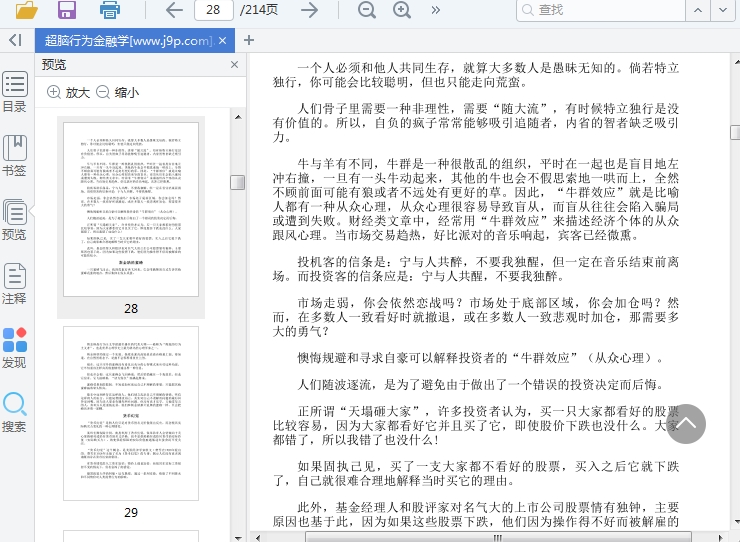Open the 搜索 search panel
The width and height of the screenshot is (740, 542).
(x=15, y=412)
